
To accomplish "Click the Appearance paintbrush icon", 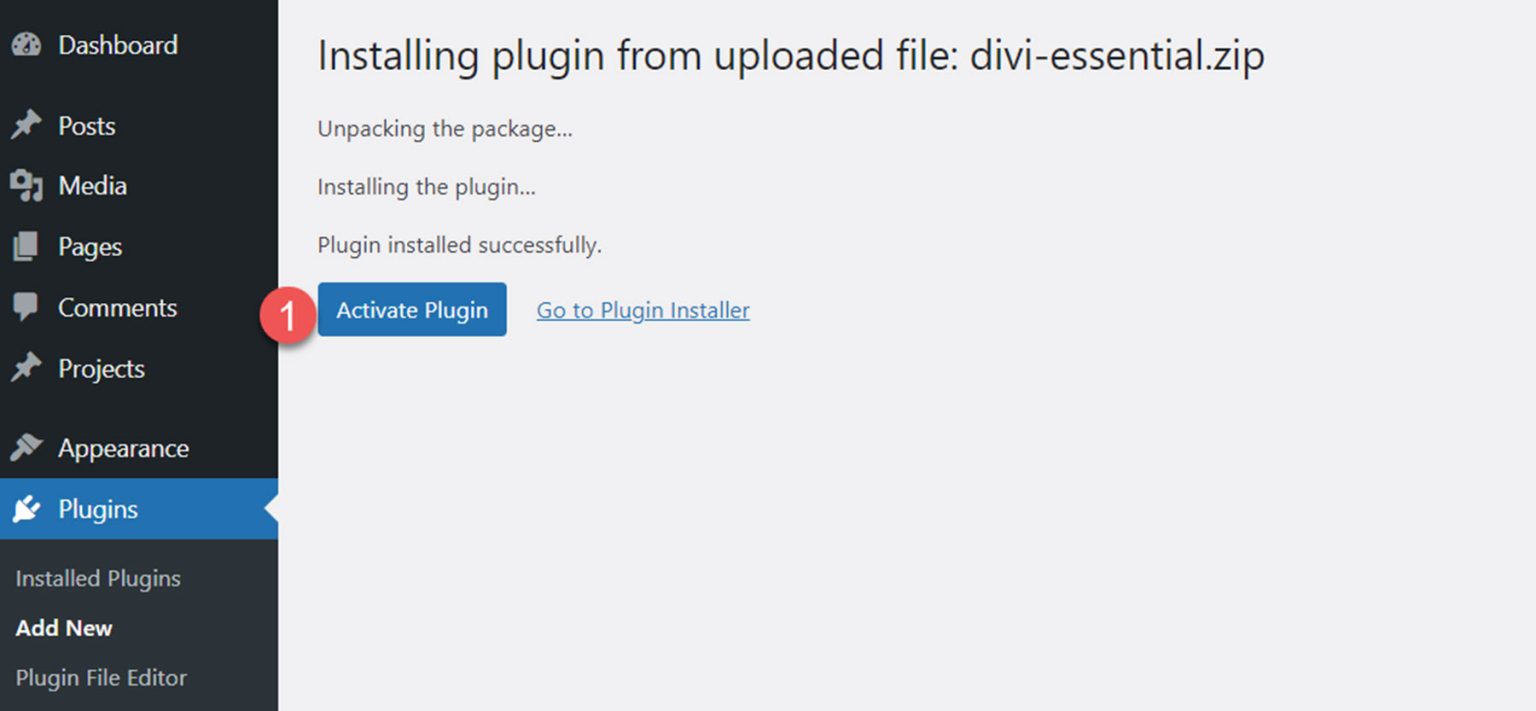I will point(26,447).
